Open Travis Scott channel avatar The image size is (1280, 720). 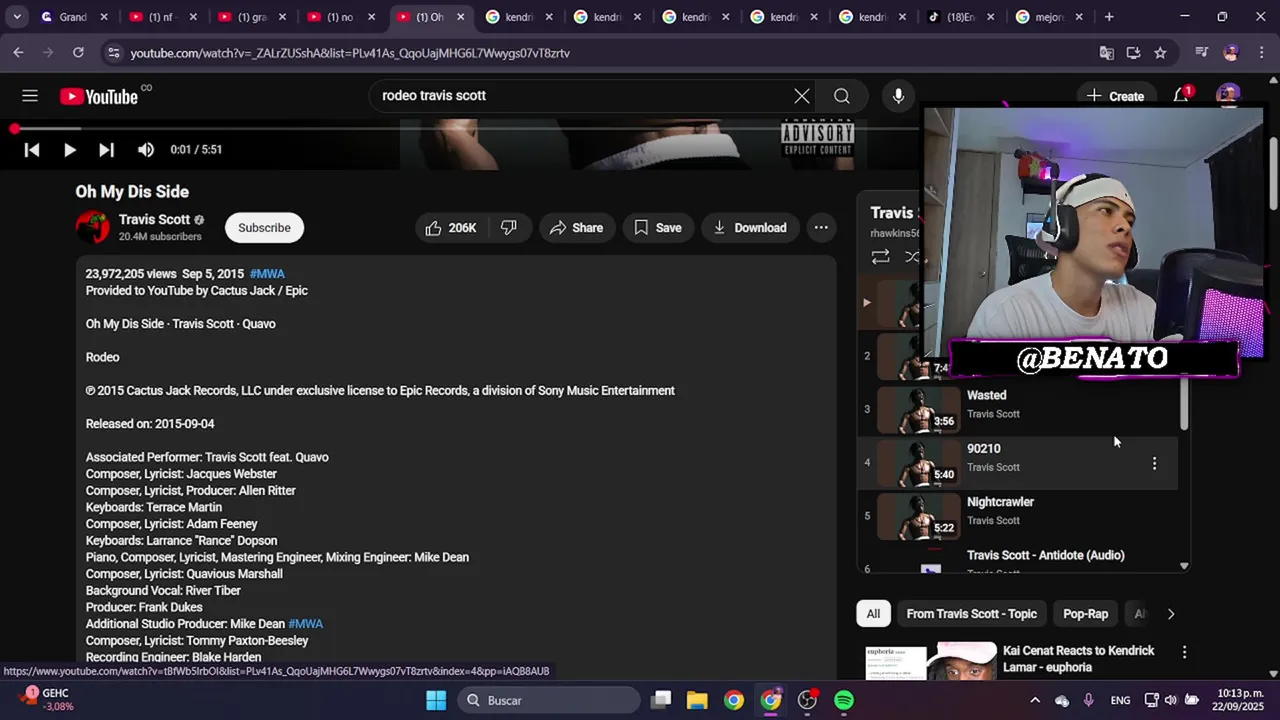click(93, 228)
